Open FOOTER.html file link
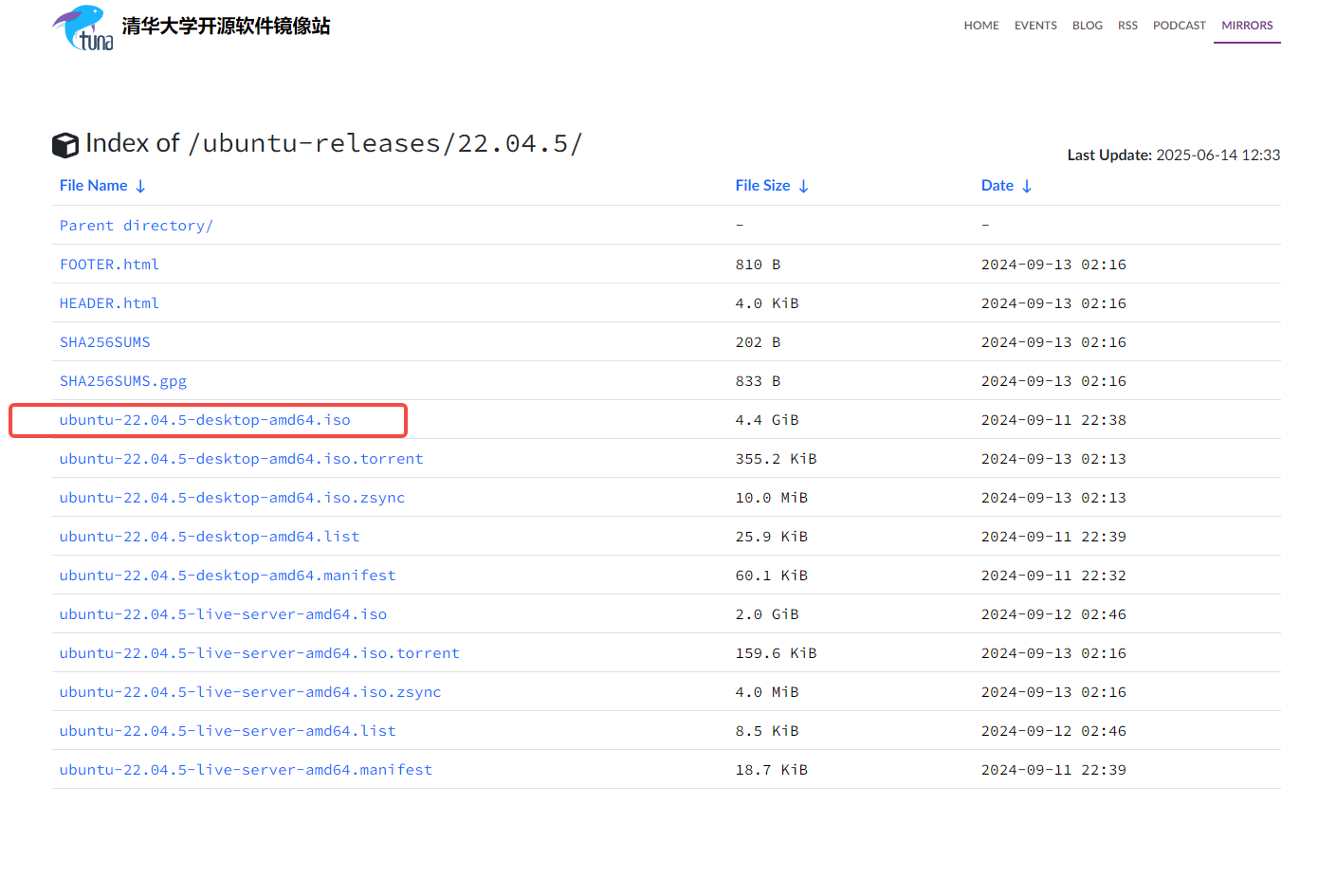 (x=109, y=265)
